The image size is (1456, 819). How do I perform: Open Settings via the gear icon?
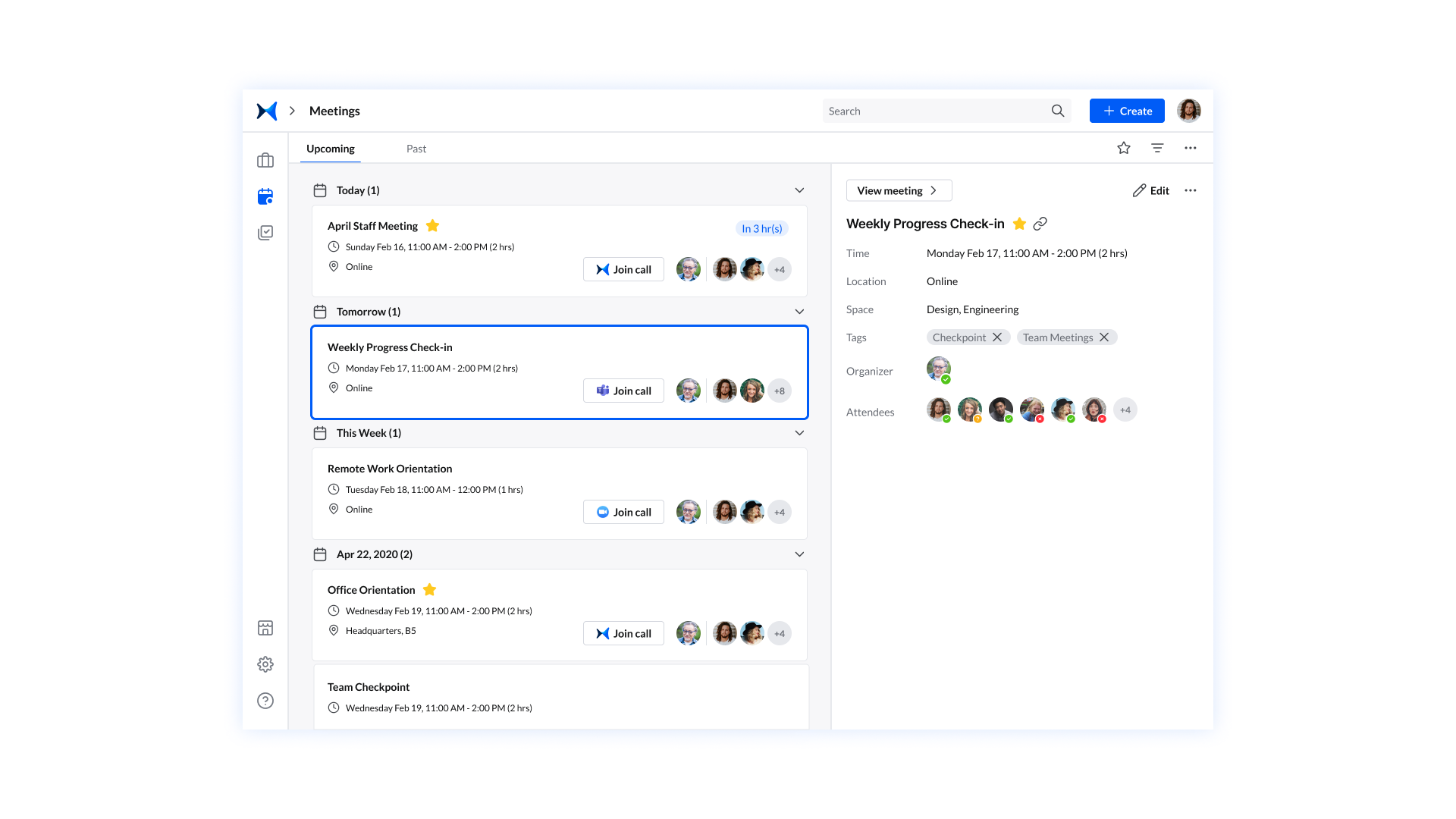[x=265, y=664]
